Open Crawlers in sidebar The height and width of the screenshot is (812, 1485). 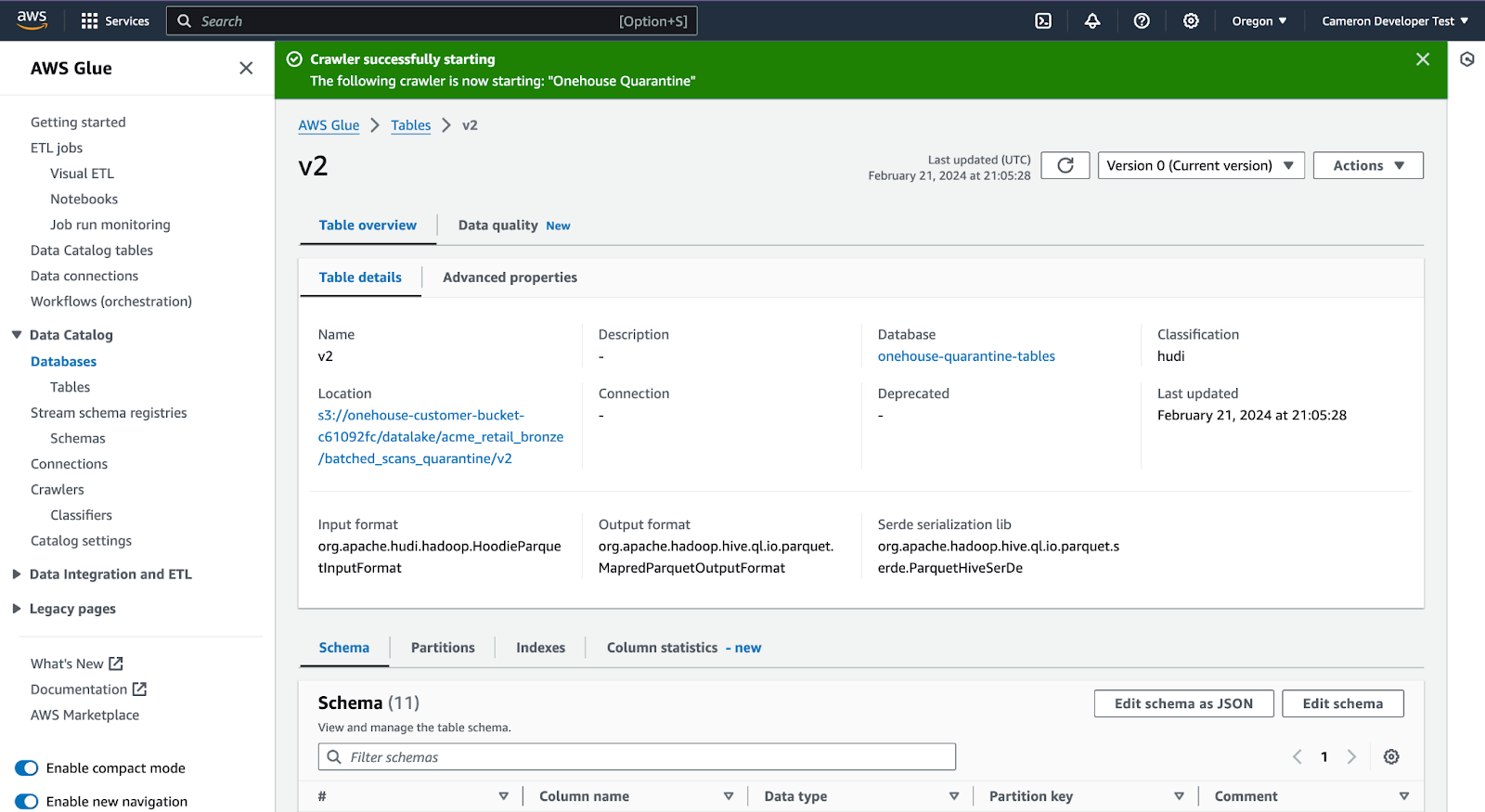point(57,489)
